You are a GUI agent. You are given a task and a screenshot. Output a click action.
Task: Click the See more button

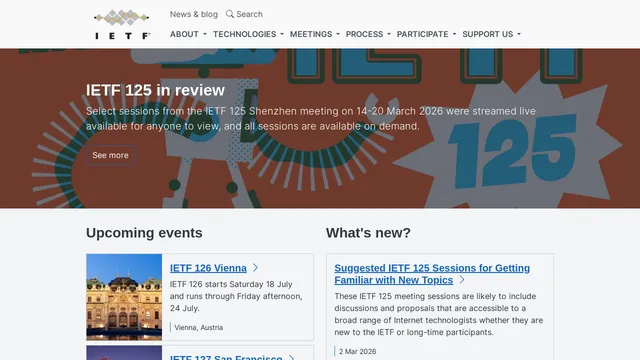pyautogui.click(x=110, y=155)
